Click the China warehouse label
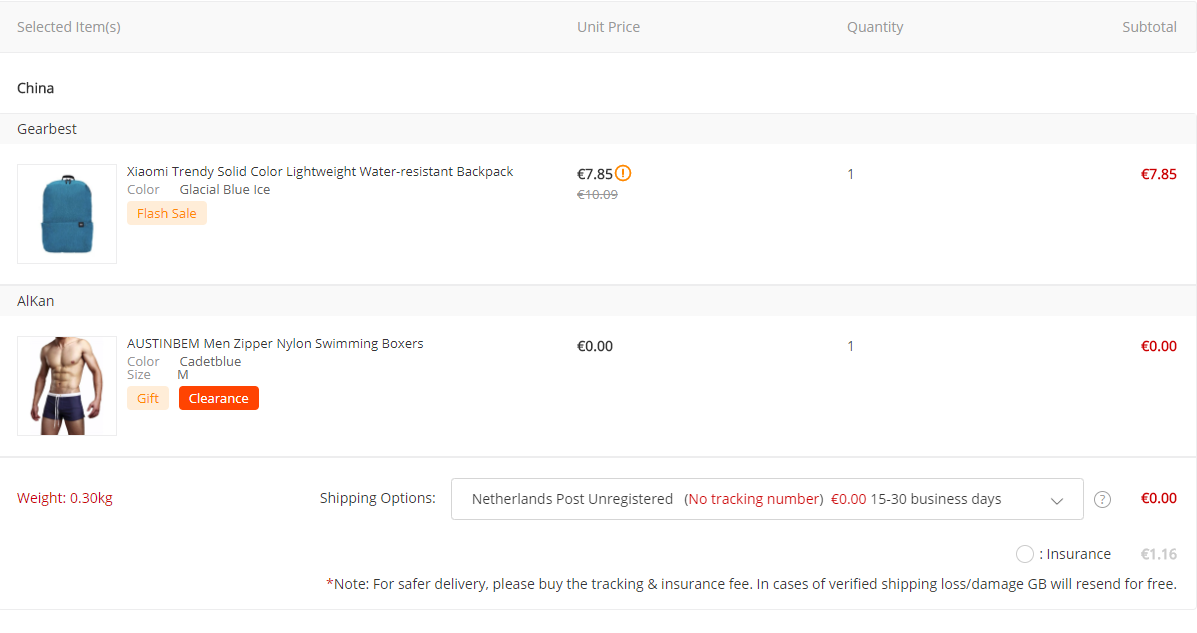Viewport: 1197px width, 633px height. click(x=36, y=88)
